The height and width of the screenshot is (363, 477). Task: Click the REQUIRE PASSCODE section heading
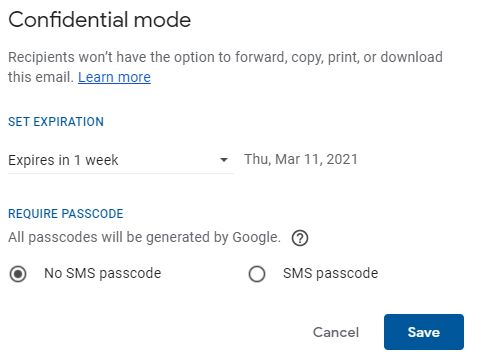[x=66, y=214]
